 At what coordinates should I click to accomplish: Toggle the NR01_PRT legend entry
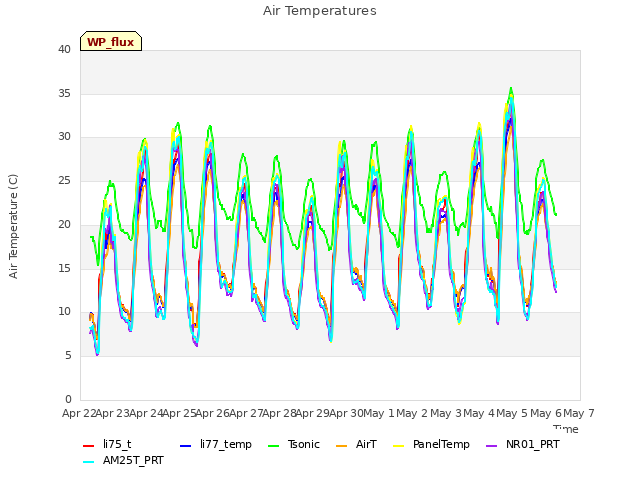523,444
